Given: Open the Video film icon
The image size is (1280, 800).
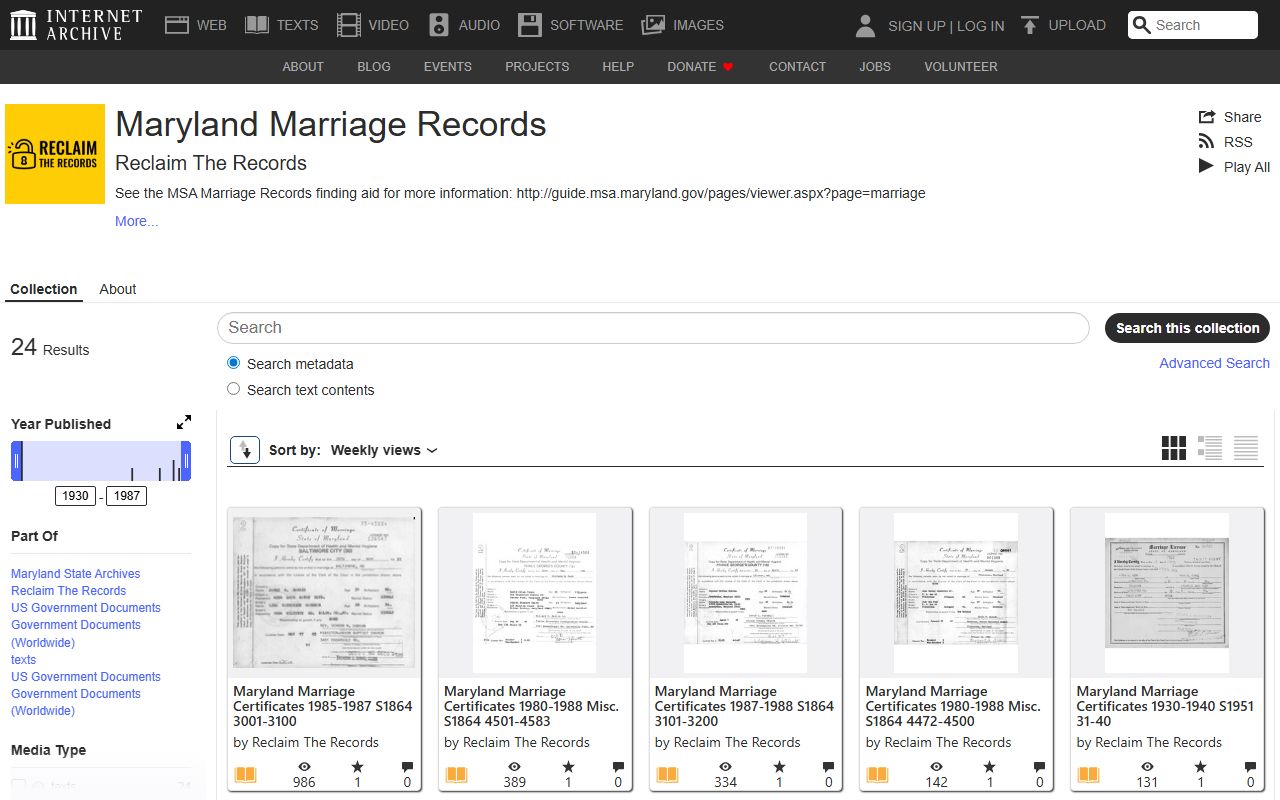Looking at the screenshot, I should [348, 25].
